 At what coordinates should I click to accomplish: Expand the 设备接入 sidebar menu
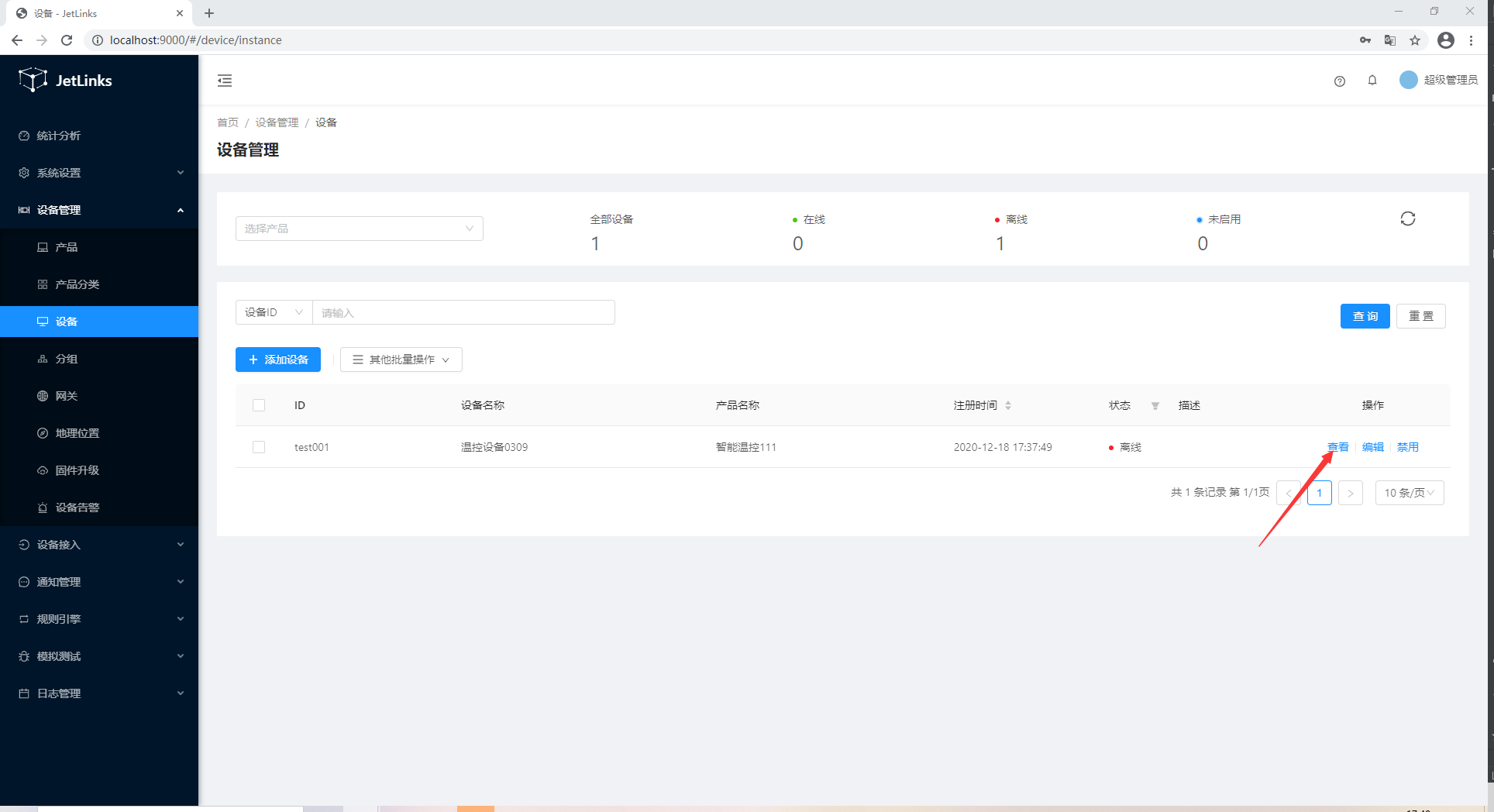click(58, 545)
